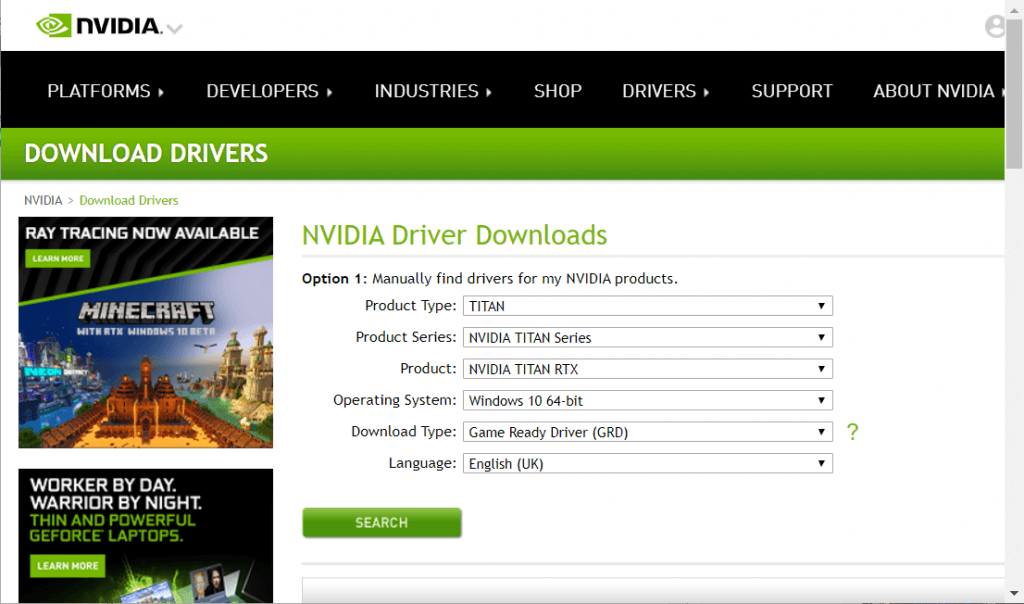Open the PLATFORMS menu
Image resolution: width=1024 pixels, height=604 pixels.
[x=105, y=91]
